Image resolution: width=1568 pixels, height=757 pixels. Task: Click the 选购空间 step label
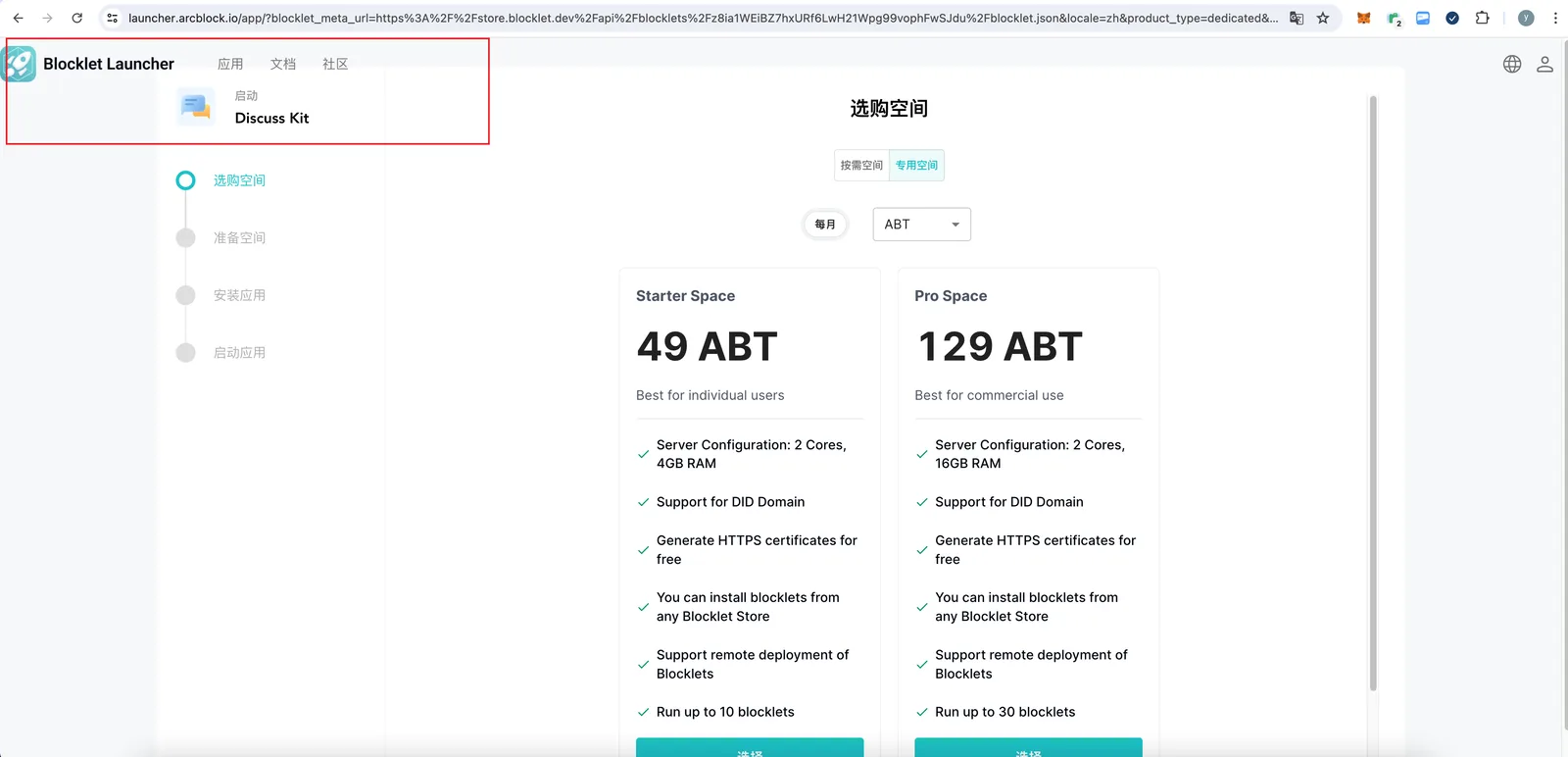239,180
